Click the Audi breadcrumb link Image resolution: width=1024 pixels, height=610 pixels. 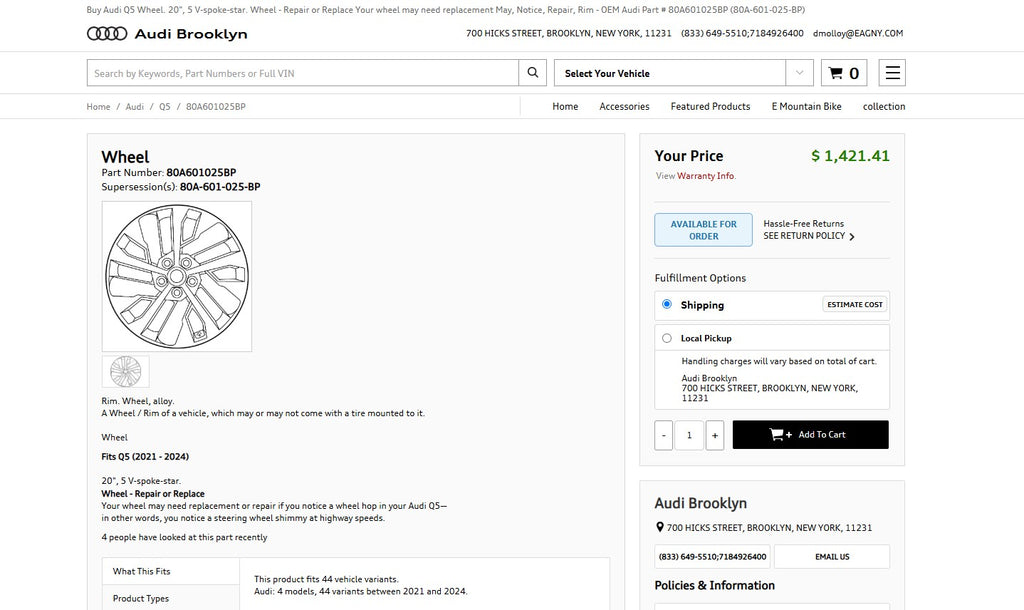click(x=135, y=106)
